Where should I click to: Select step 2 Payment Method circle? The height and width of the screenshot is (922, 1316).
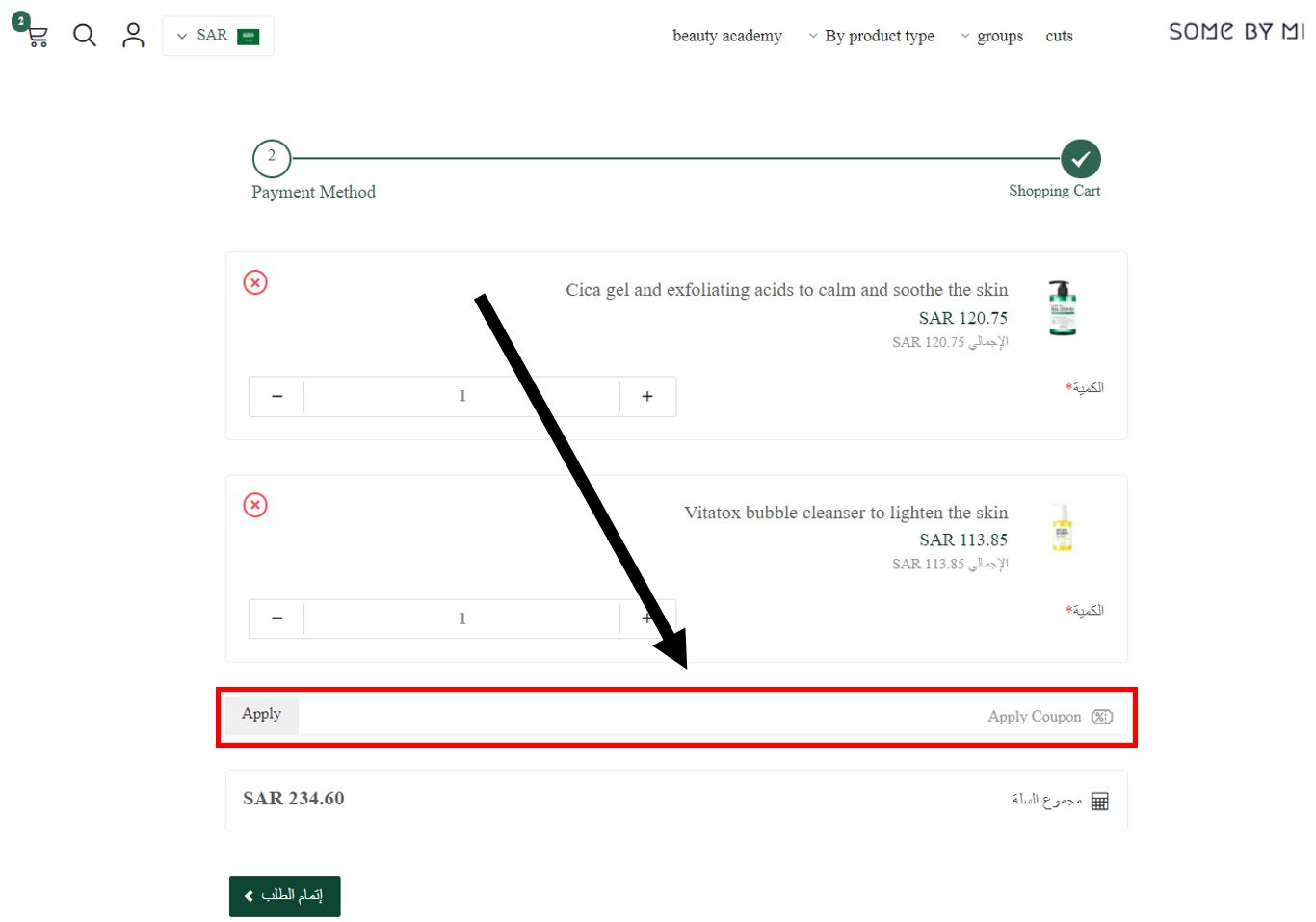[272, 158]
